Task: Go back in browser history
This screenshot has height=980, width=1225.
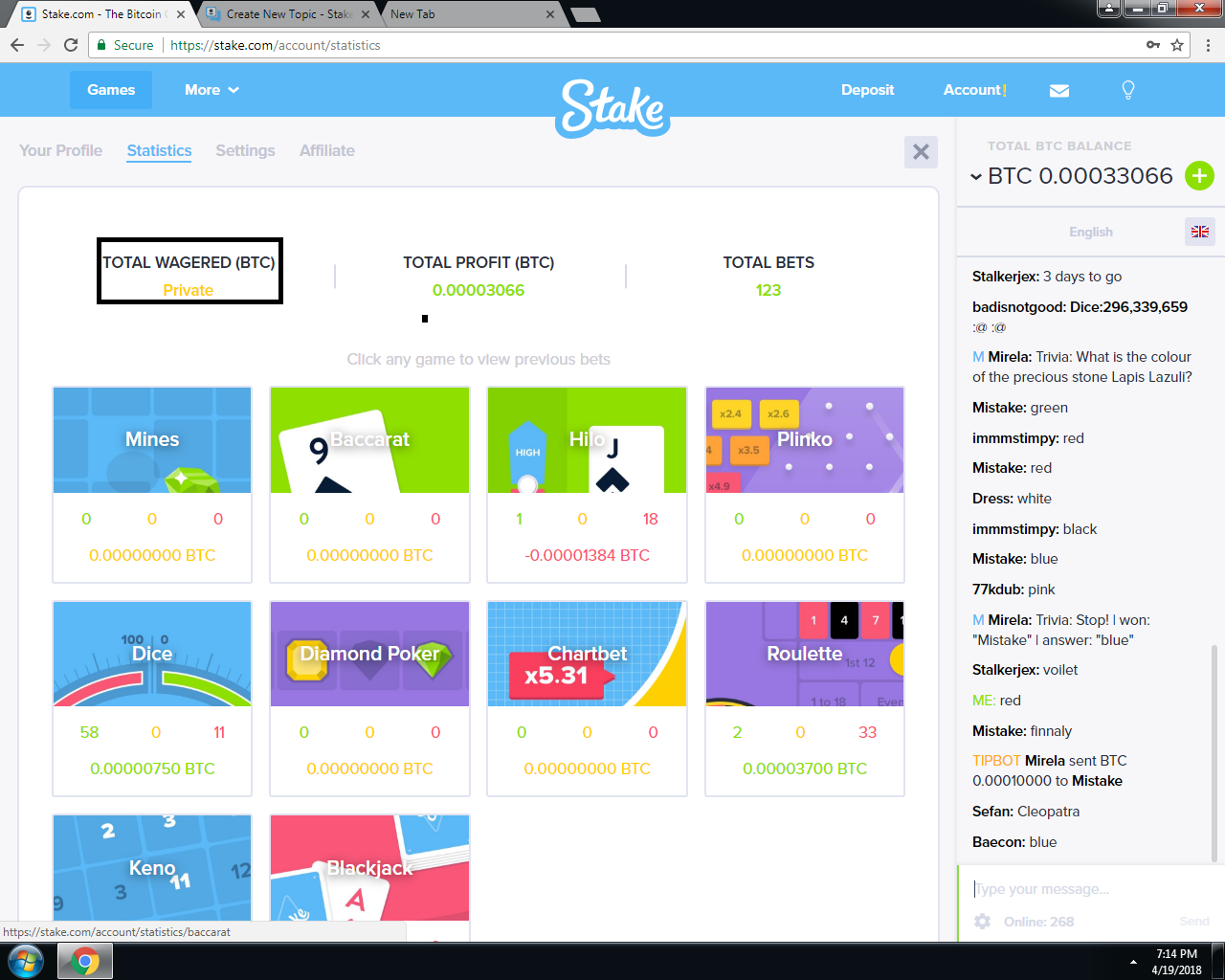Action: click(x=17, y=45)
